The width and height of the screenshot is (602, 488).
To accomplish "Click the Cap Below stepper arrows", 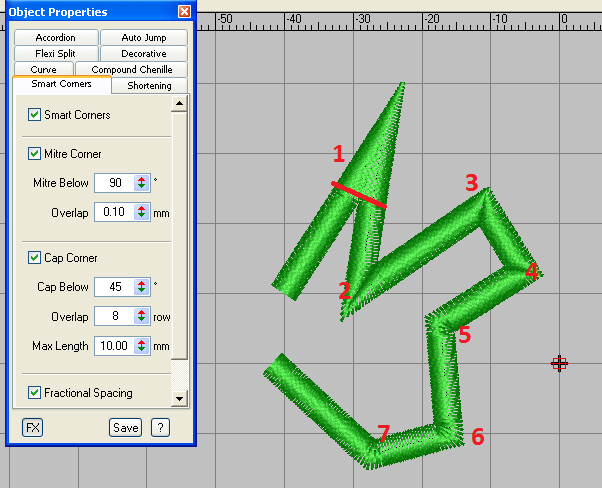I will click(x=142, y=287).
